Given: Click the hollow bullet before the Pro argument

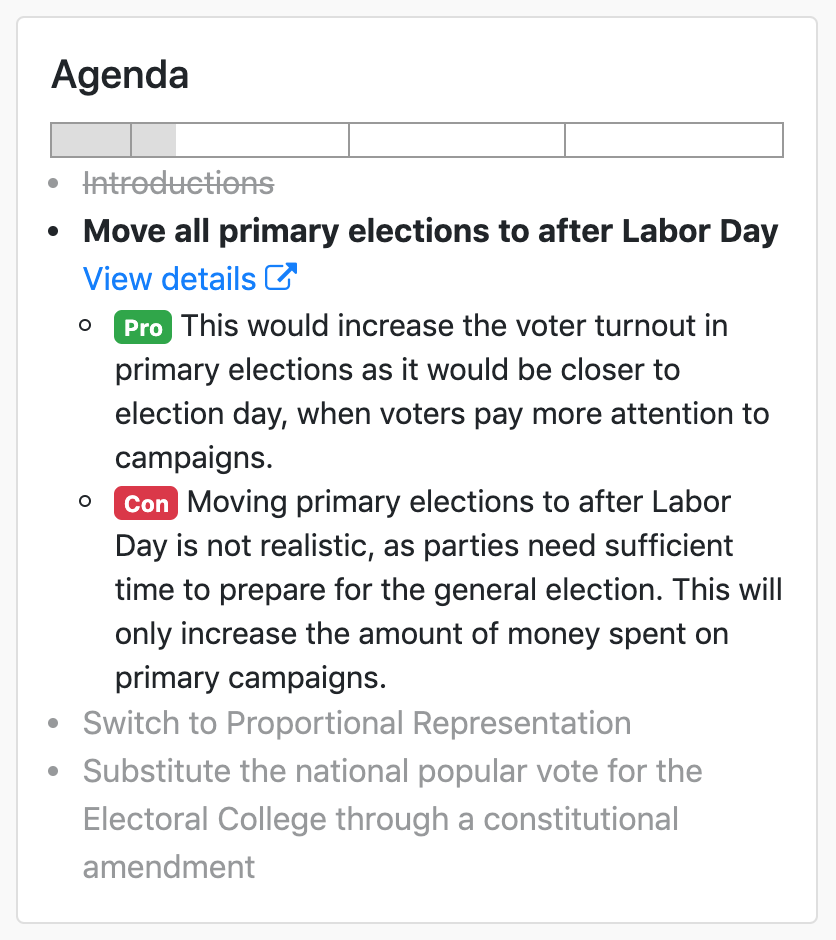Looking at the screenshot, I should point(86,326).
